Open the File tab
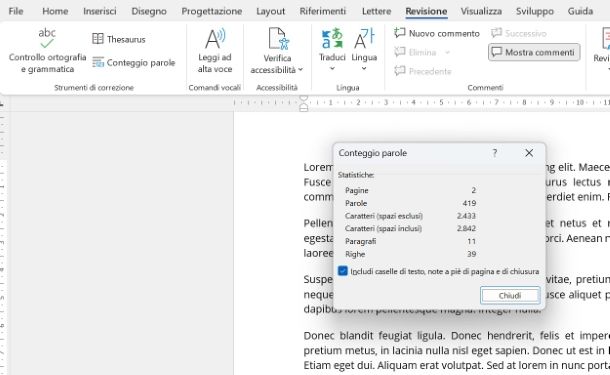 point(16,11)
